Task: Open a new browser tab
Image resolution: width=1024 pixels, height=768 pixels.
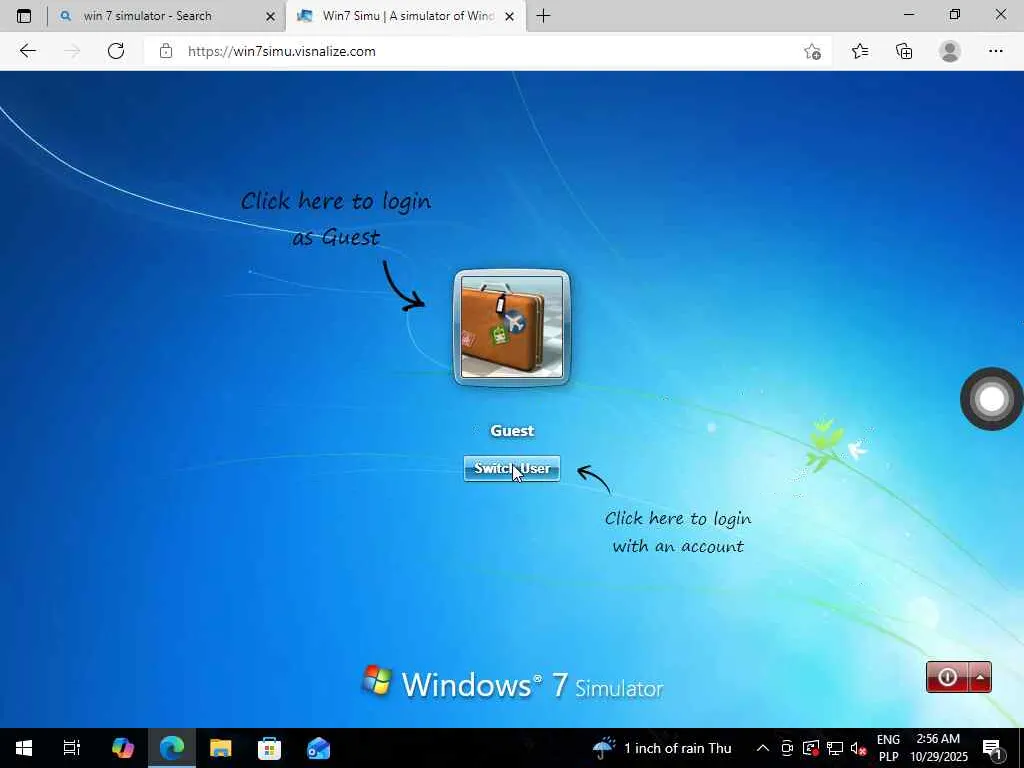Action: pos(543,16)
